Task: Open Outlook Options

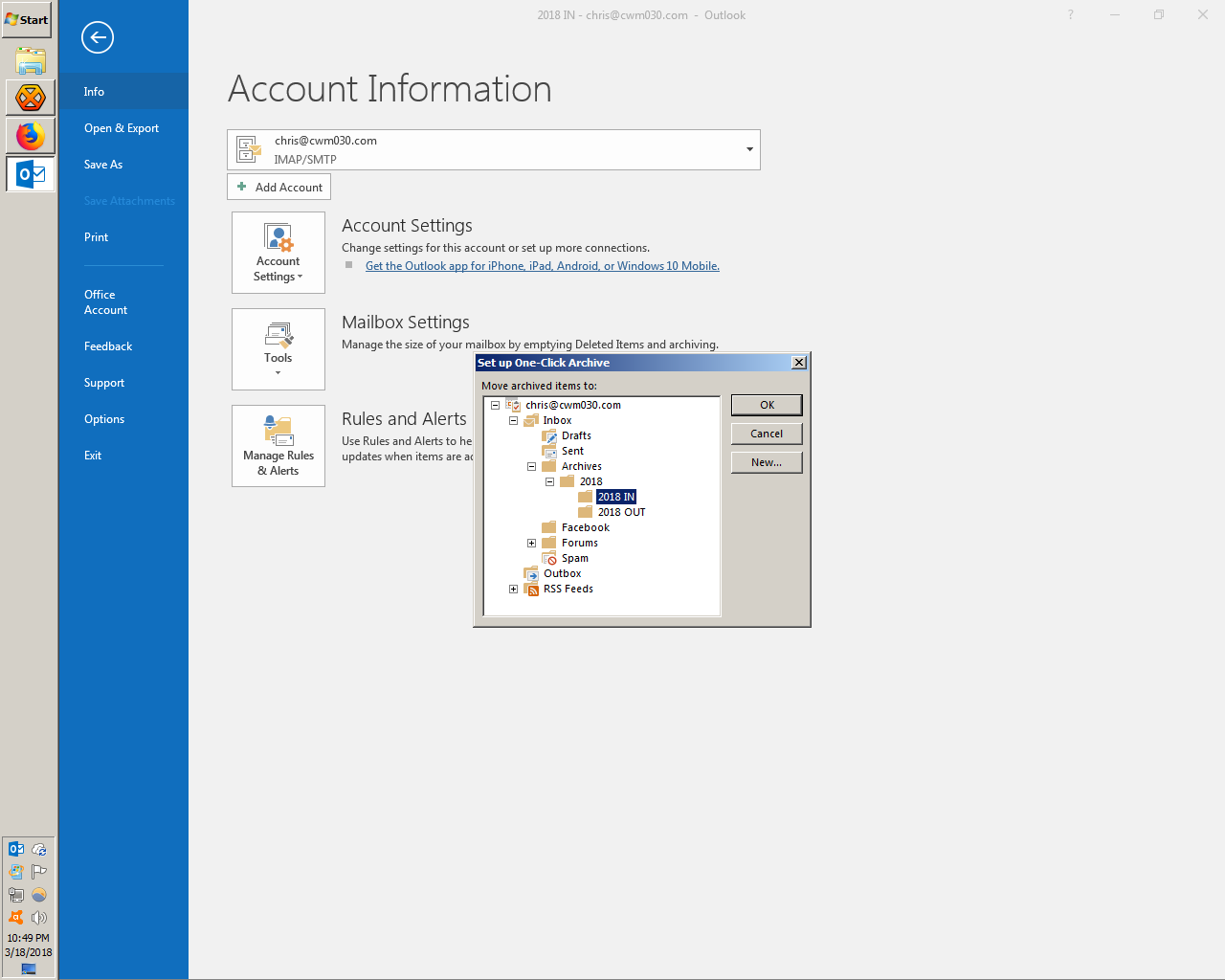Action: click(x=123, y=418)
